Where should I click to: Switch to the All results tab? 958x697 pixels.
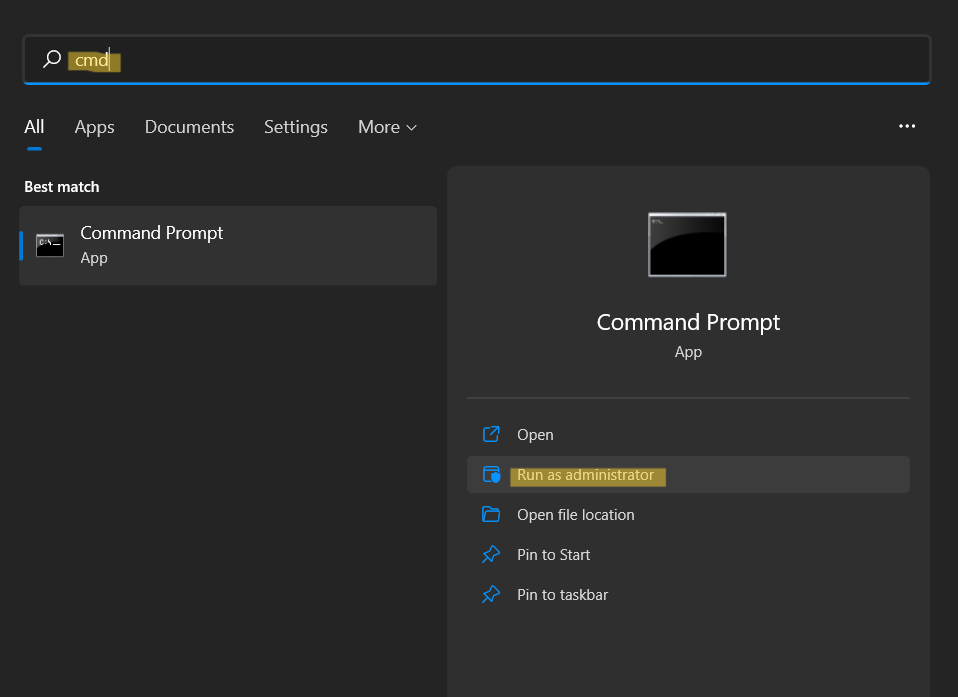[x=34, y=127]
